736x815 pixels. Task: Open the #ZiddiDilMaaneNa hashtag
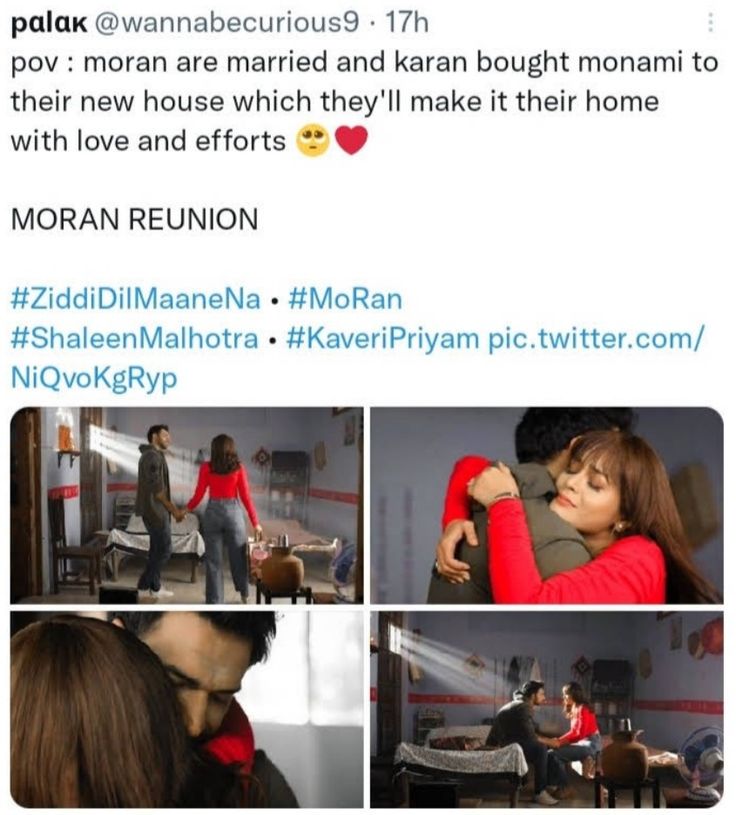(x=136, y=299)
